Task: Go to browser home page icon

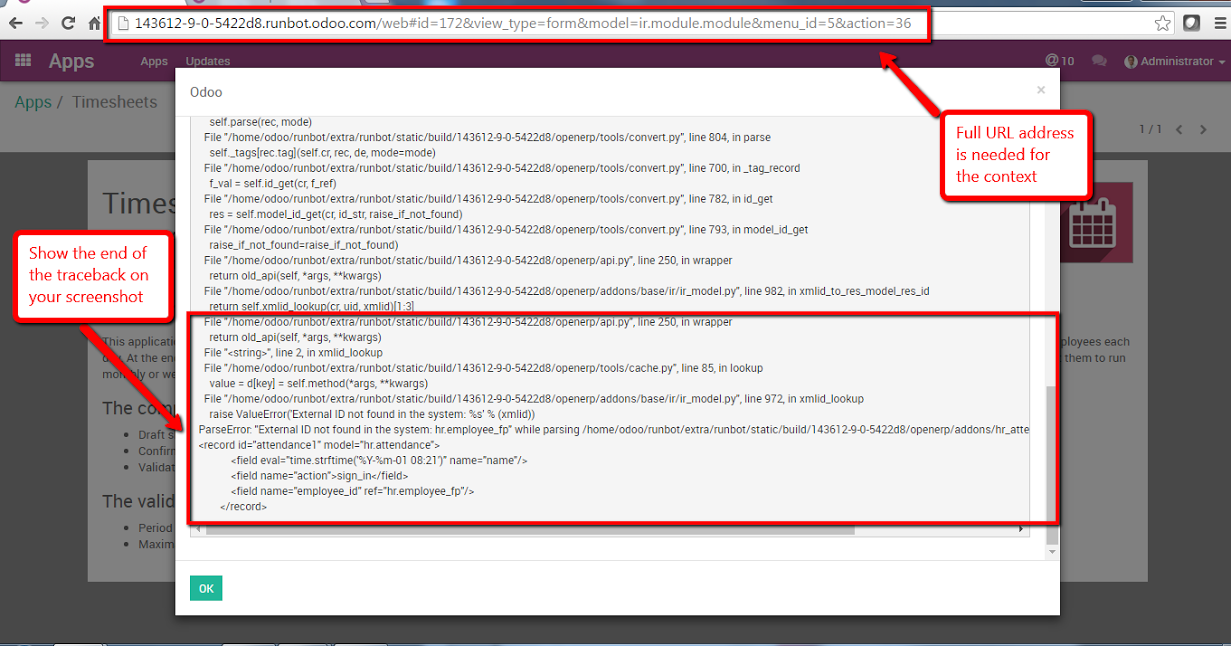Action: pos(94,22)
